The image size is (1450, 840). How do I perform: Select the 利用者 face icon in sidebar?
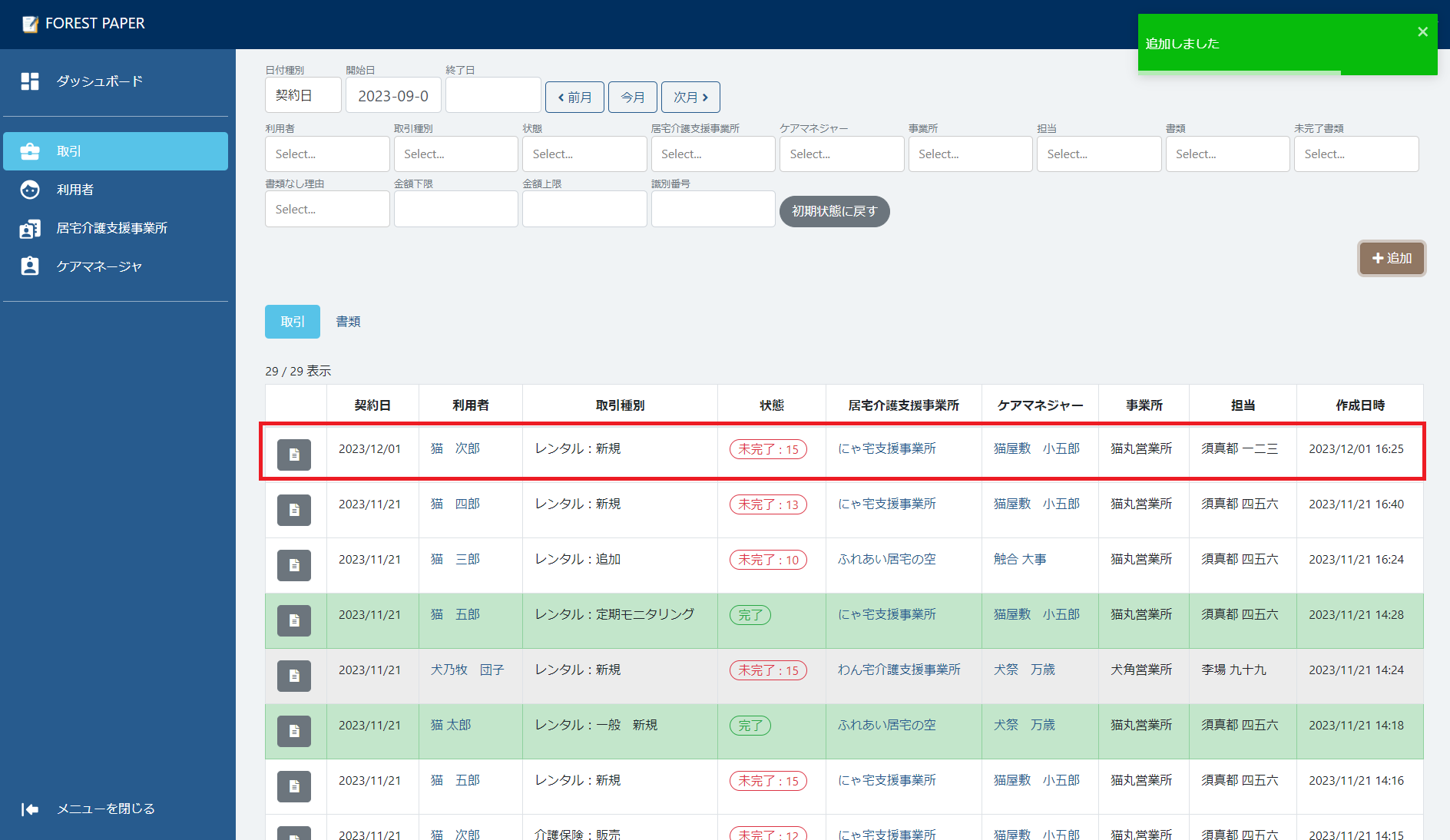pyautogui.click(x=30, y=190)
